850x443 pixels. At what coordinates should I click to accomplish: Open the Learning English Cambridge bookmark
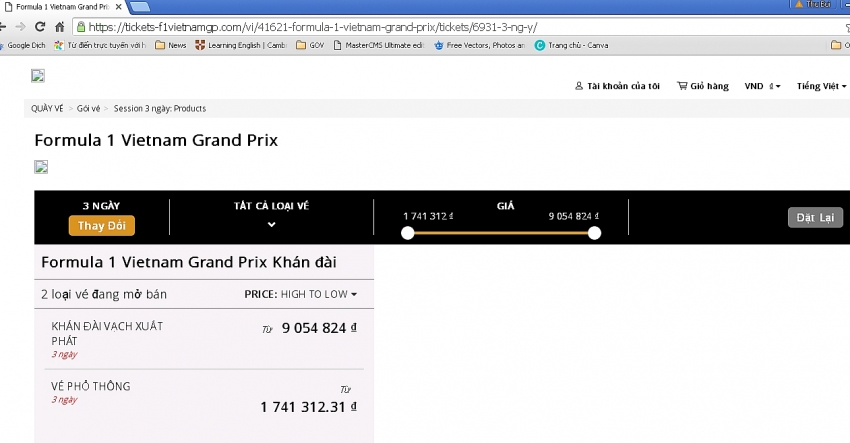(241, 45)
